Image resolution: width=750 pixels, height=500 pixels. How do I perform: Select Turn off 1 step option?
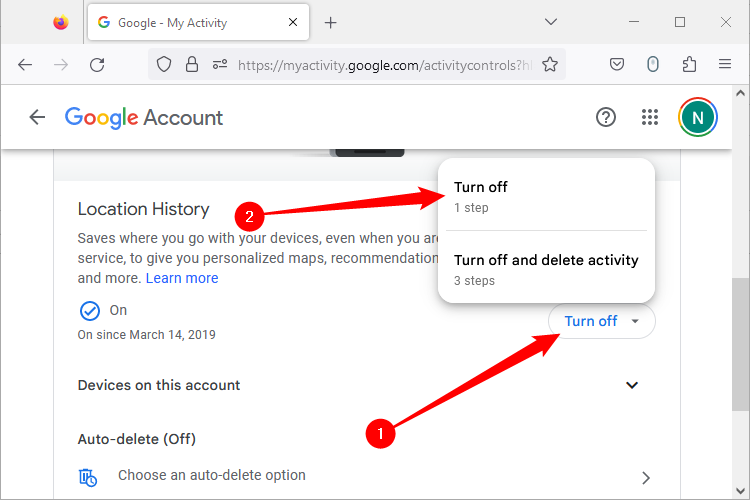click(546, 196)
